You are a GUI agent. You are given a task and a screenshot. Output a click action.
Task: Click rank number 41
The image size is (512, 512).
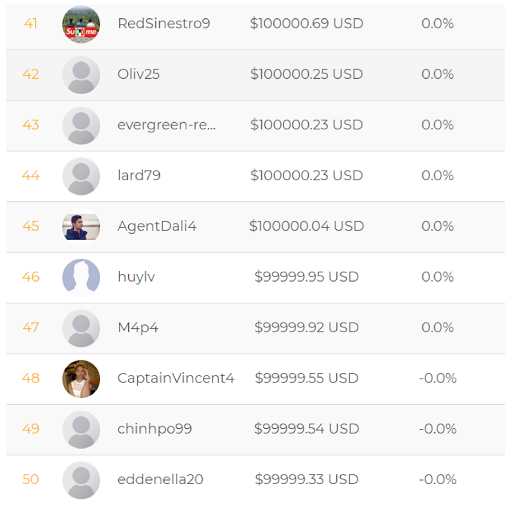pos(30,23)
